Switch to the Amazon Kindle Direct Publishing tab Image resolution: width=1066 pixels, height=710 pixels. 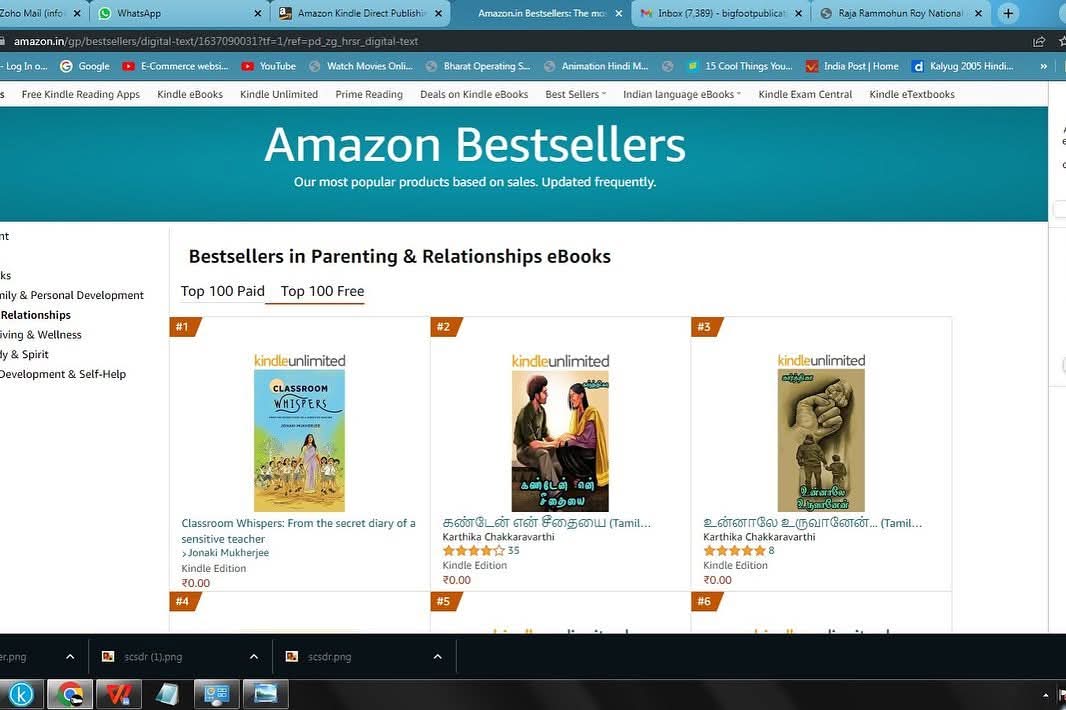click(360, 13)
